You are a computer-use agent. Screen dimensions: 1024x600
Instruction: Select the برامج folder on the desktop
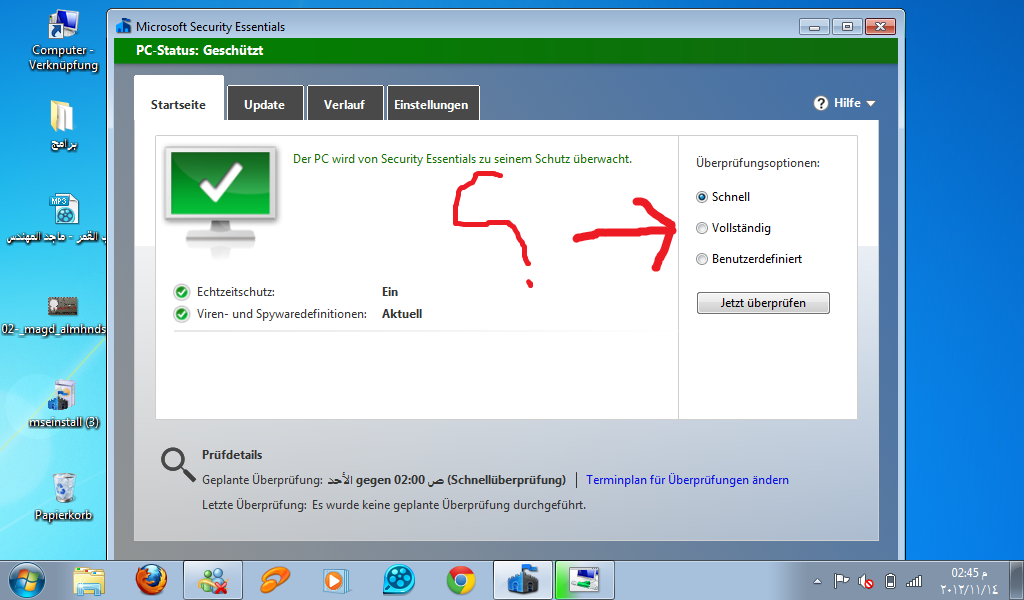click(63, 125)
